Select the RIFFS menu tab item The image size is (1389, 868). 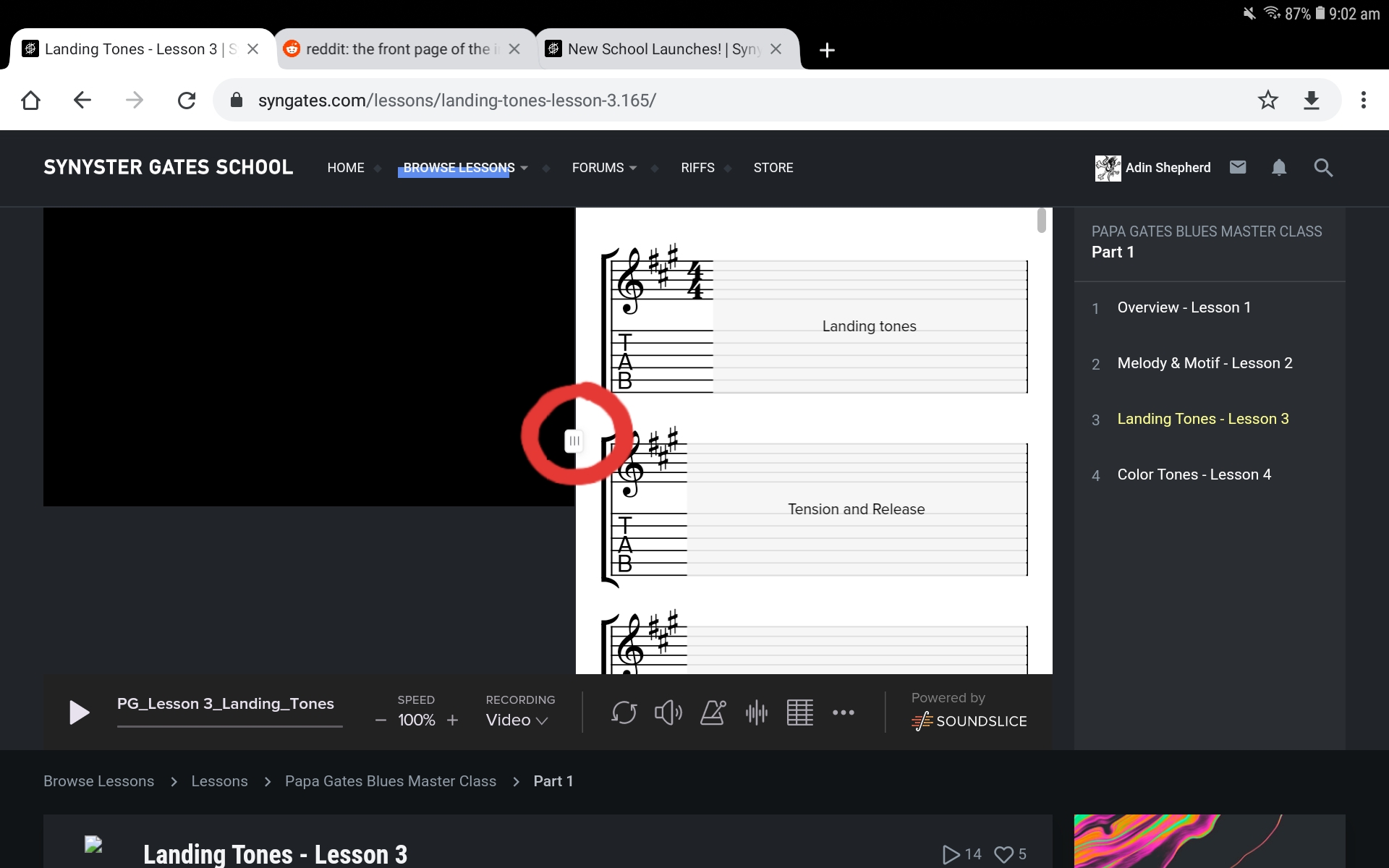[697, 167]
